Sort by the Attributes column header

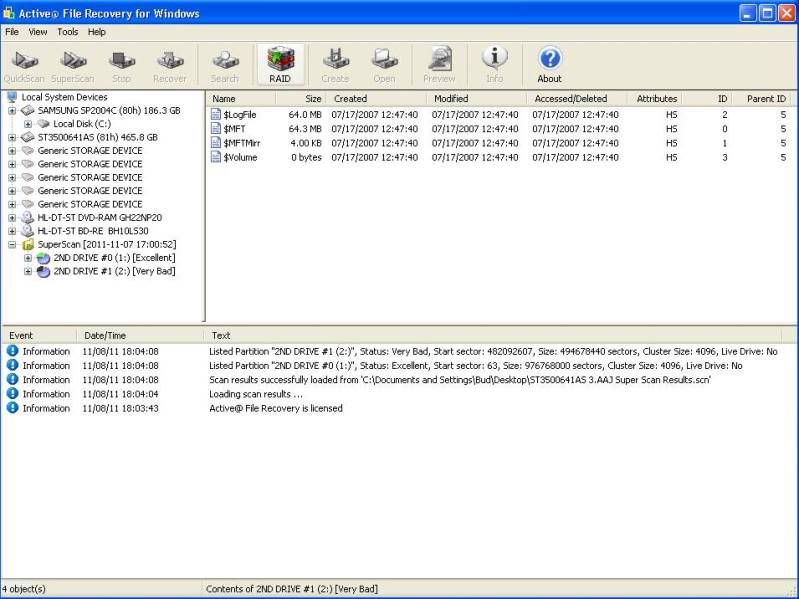pyautogui.click(x=654, y=98)
